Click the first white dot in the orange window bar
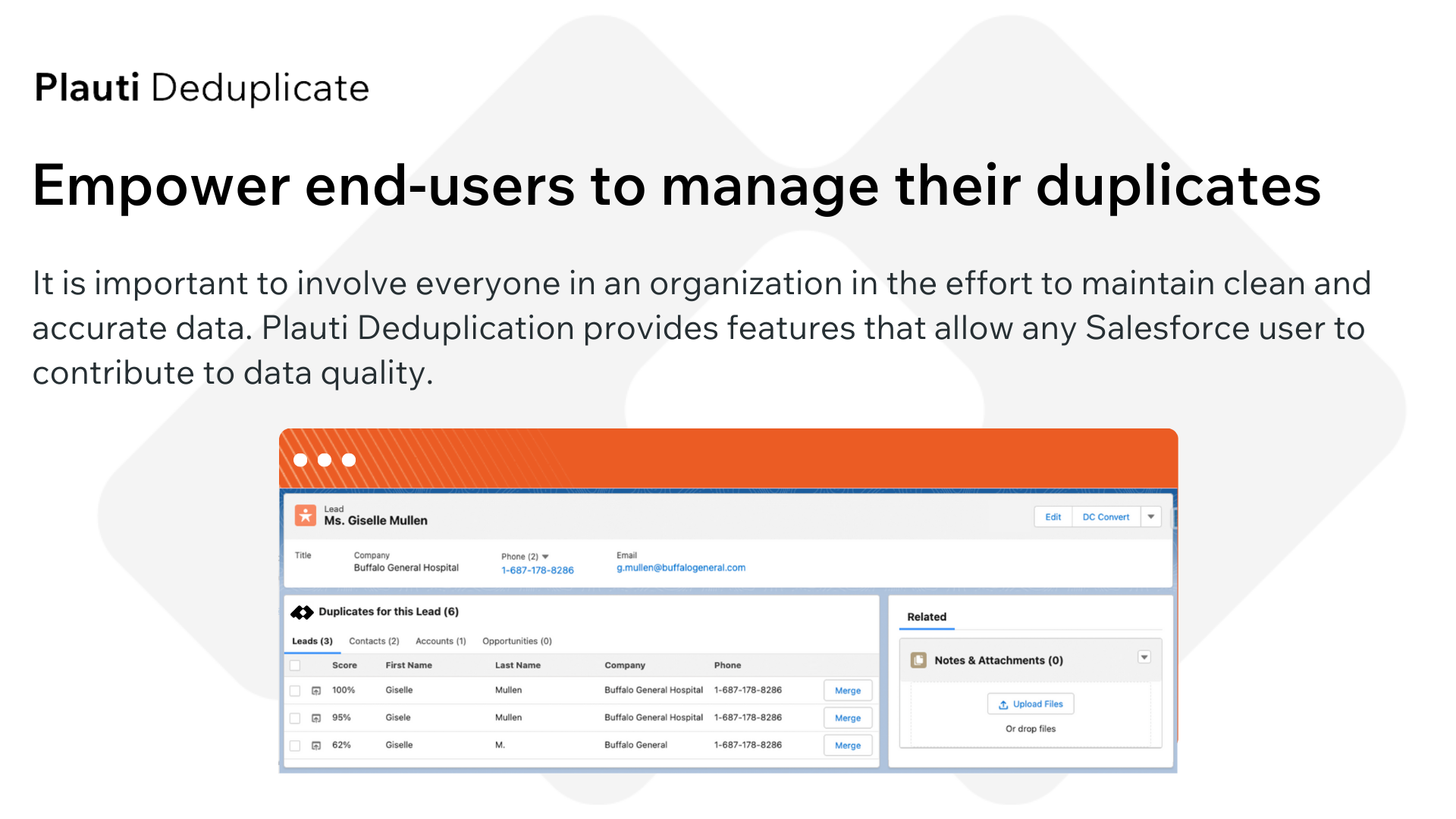Image resolution: width=1456 pixels, height=819 pixels. [x=300, y=460]
